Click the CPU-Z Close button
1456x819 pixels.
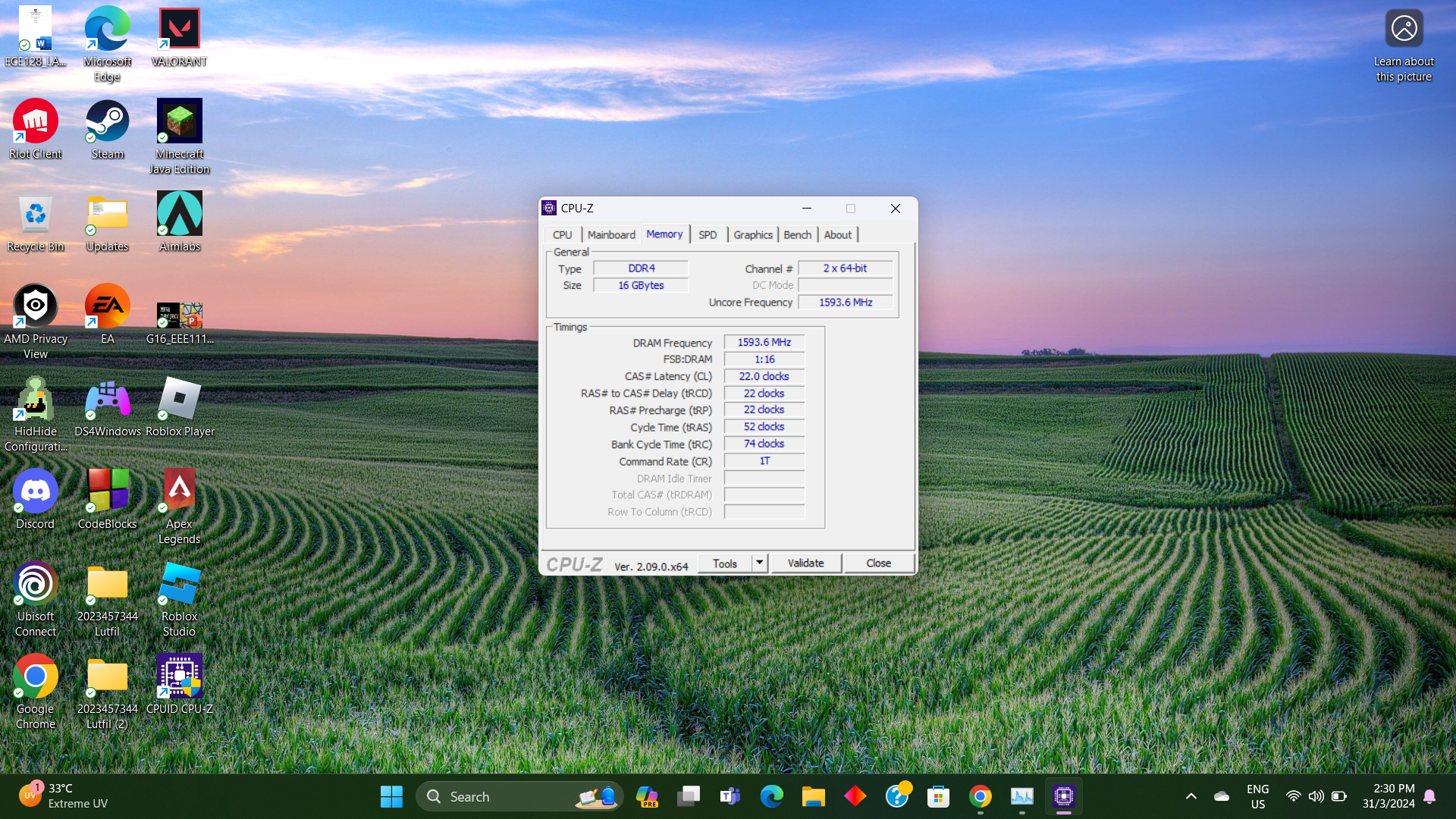pyautogui.click(x=878, y=563)
